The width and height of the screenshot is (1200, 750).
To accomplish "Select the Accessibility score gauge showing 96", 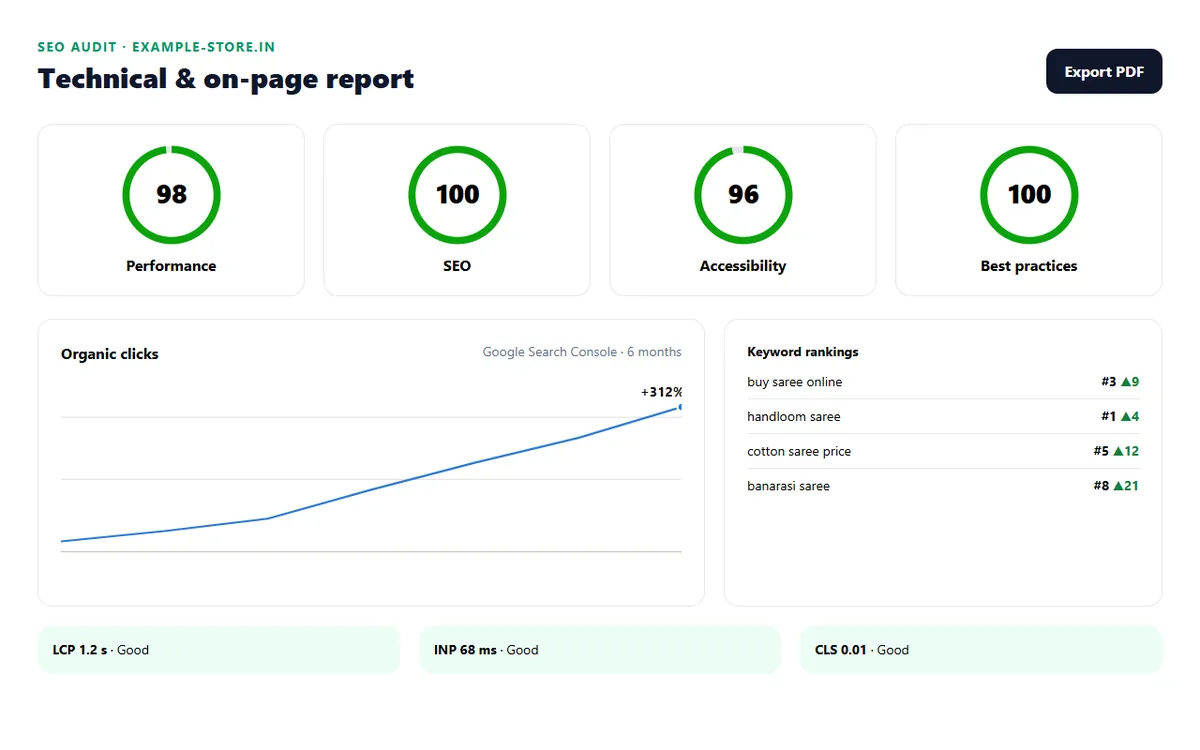I will [743, 194].
